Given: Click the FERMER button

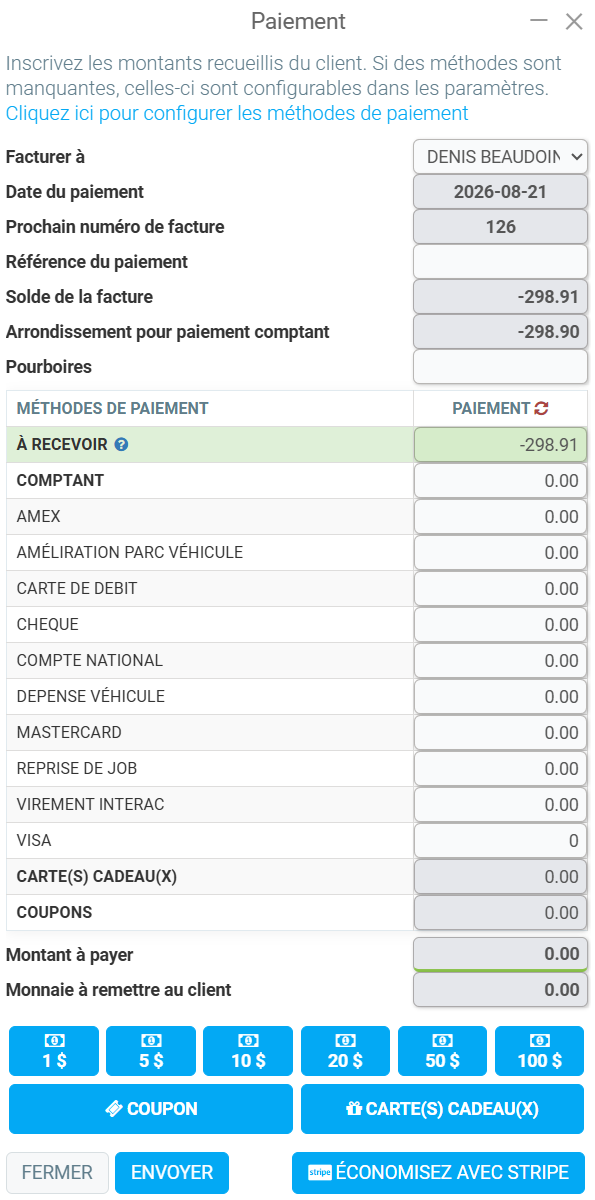Looking at the screenshot, I should pos(58,1173).
